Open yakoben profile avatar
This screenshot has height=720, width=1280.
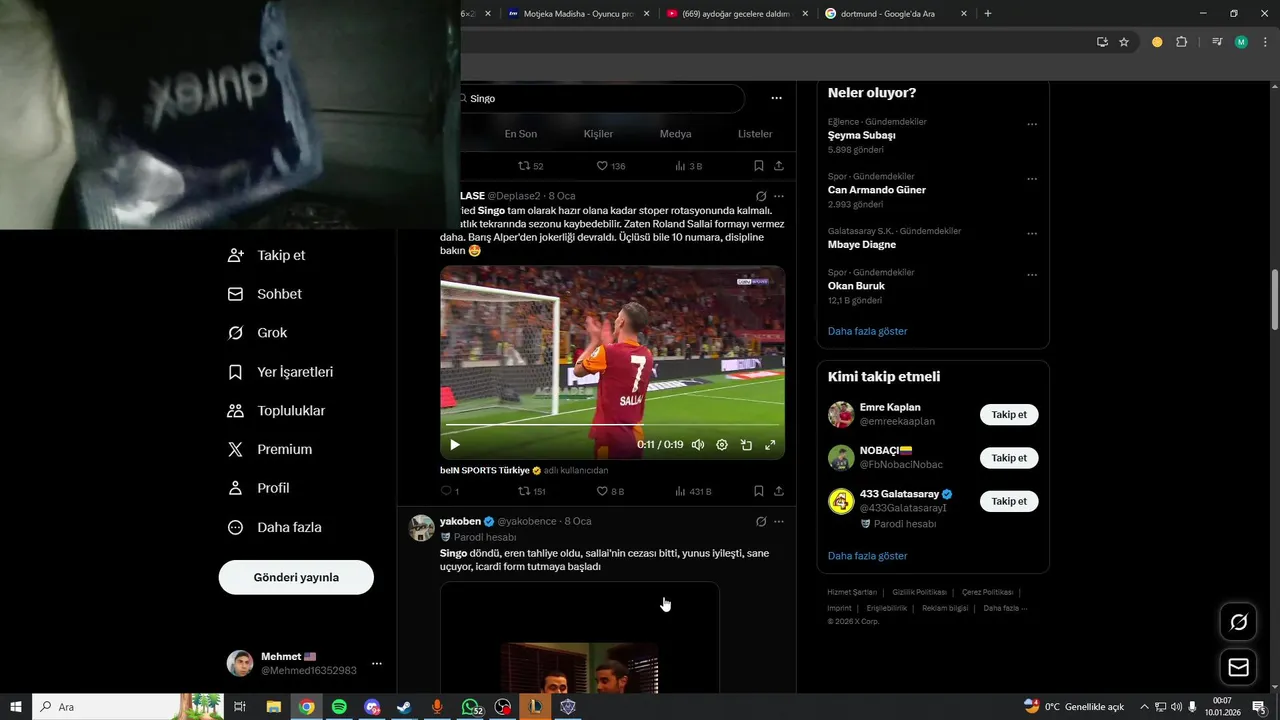point(422,528)
